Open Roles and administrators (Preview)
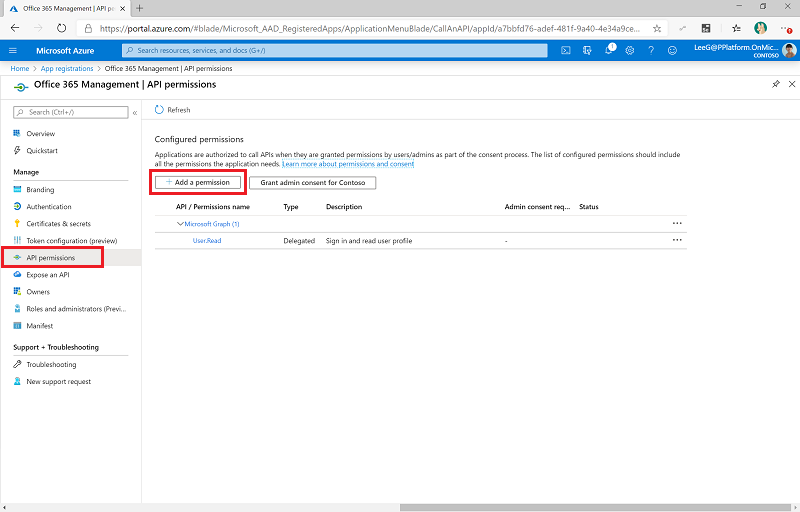This screenshot has height=512, width=800. [x=76, y=309]
